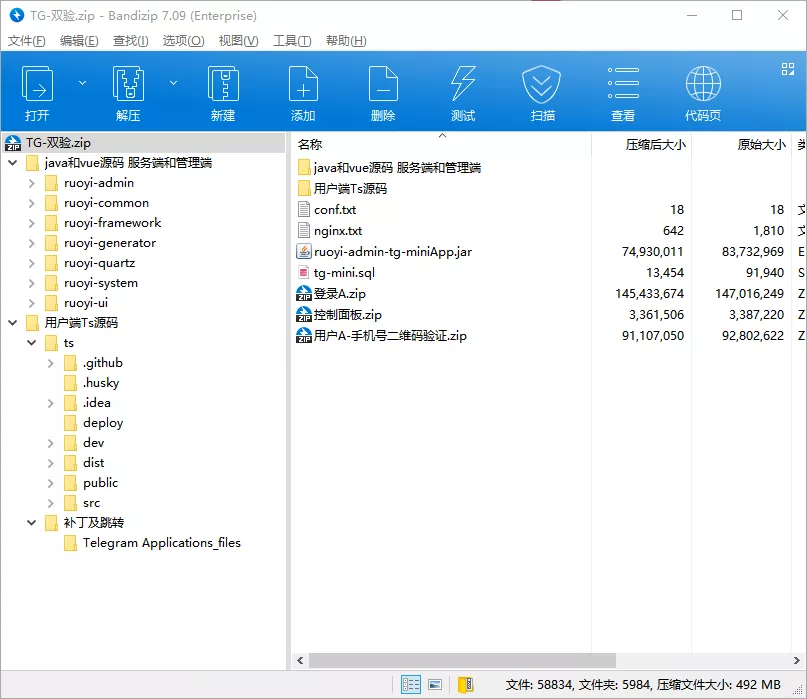807x699 pixels.
Task: Open the dropdown arrow next to 打开
Action: (82, 83)
